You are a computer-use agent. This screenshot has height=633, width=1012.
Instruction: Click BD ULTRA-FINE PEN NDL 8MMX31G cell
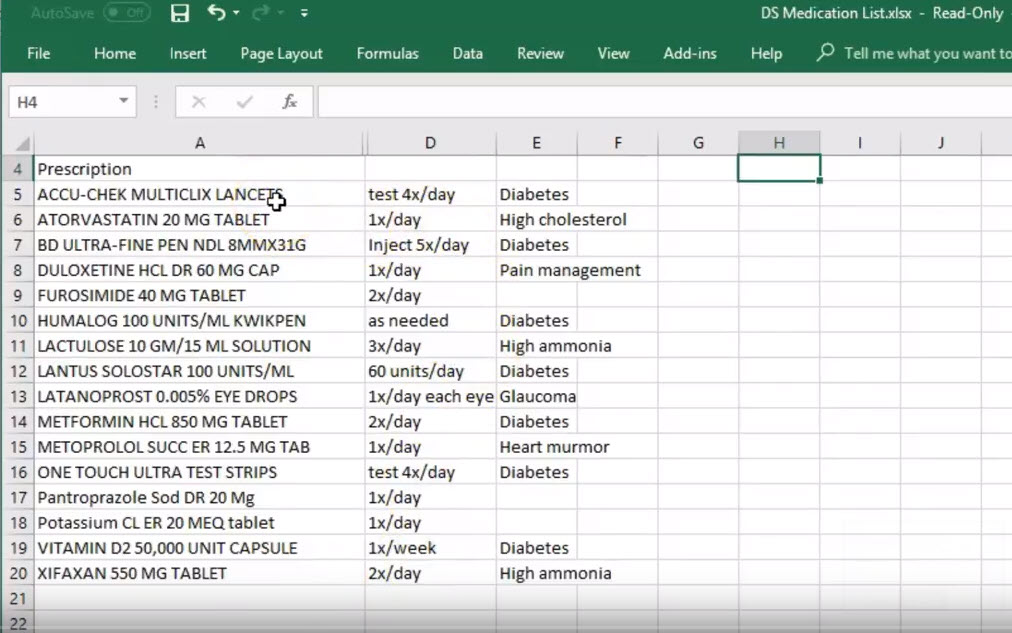coord(199,245)
